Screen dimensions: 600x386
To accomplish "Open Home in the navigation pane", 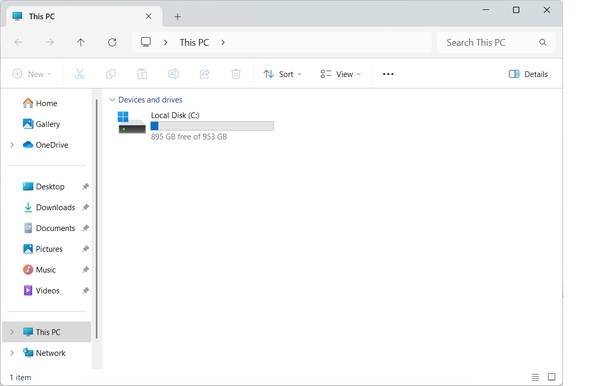I will click(x=40, y=103).
